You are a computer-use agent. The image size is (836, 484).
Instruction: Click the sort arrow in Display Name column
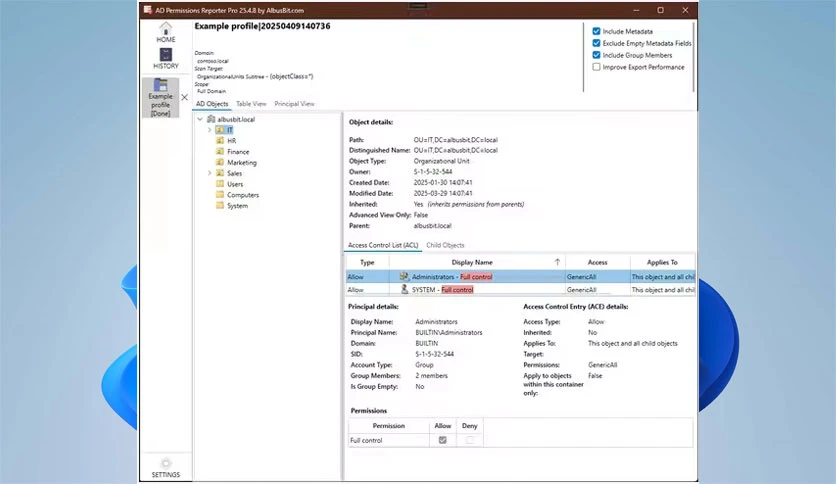click(557, 262)
